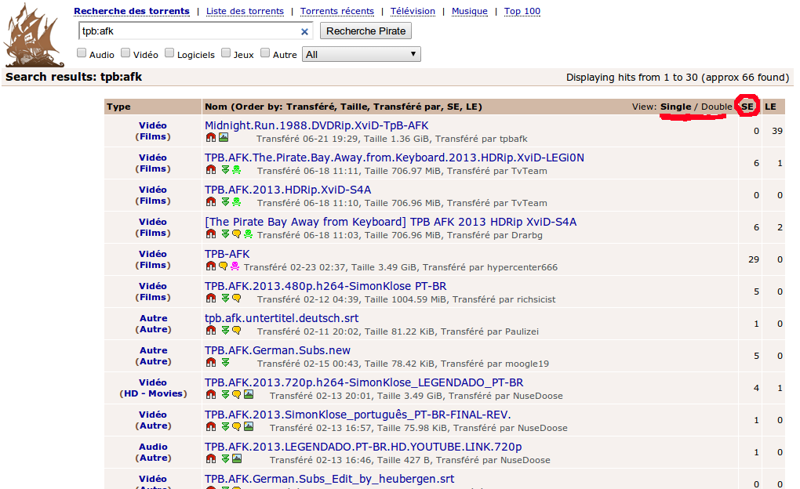Go to Top 100 navigation link
Viewport: 800px width, 489px height.
(x=522, y=12)
